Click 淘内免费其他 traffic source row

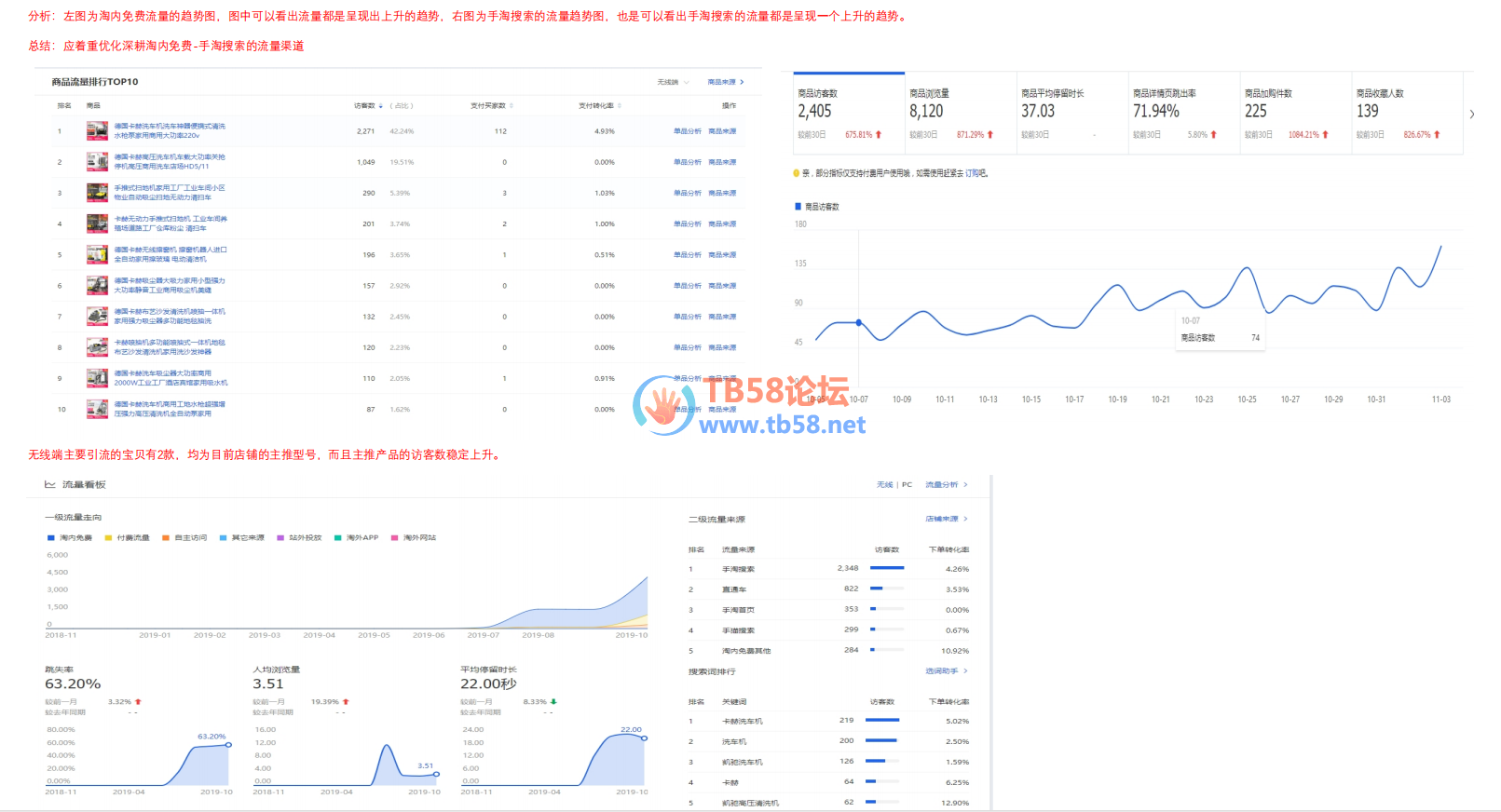828,650
